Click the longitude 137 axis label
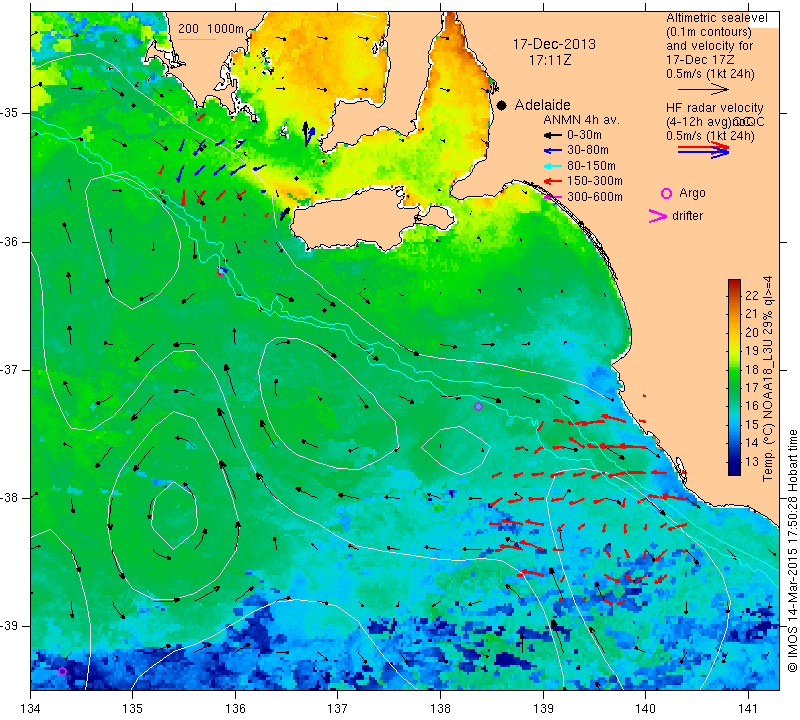The height and width of the screenshot is (720, 800). 337,708
